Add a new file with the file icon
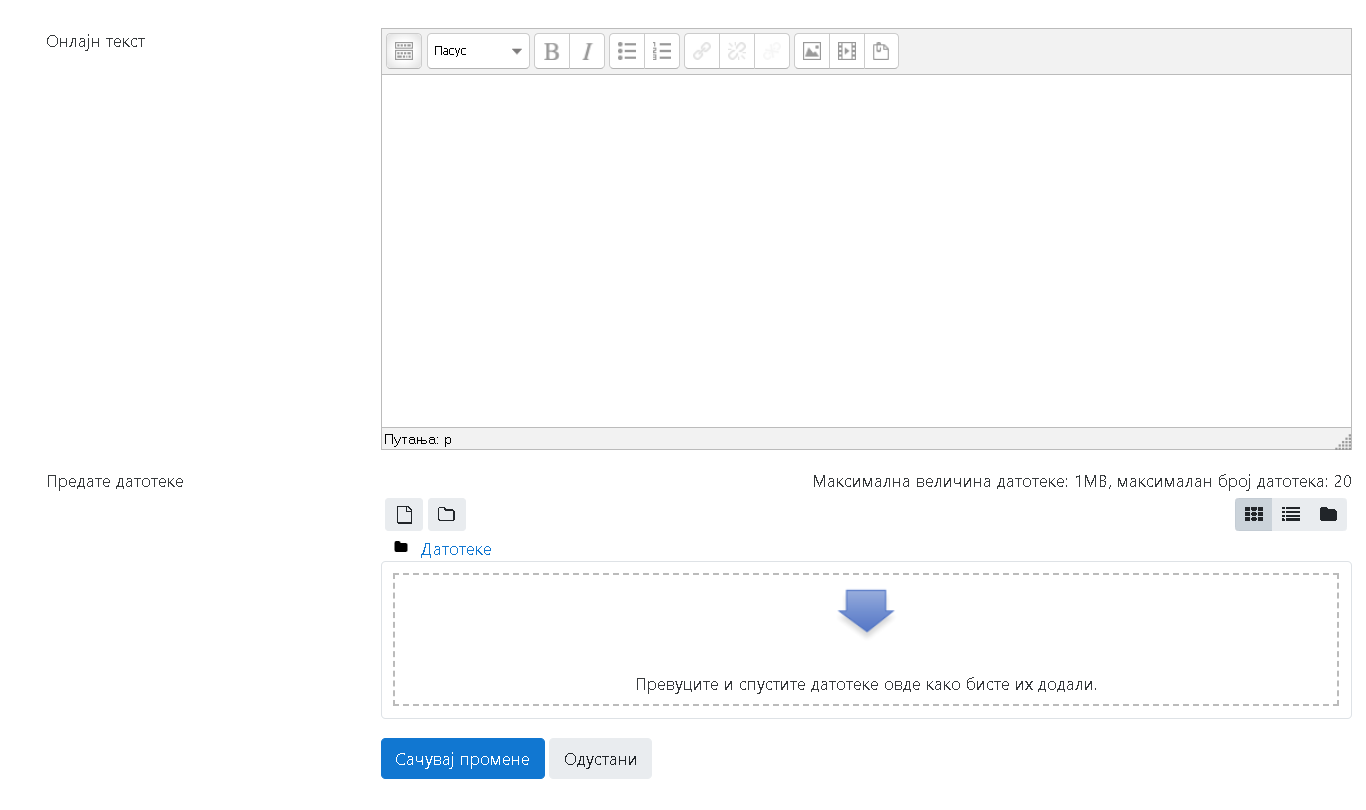The image size is (1366, 810). click(x=404, y=514)
